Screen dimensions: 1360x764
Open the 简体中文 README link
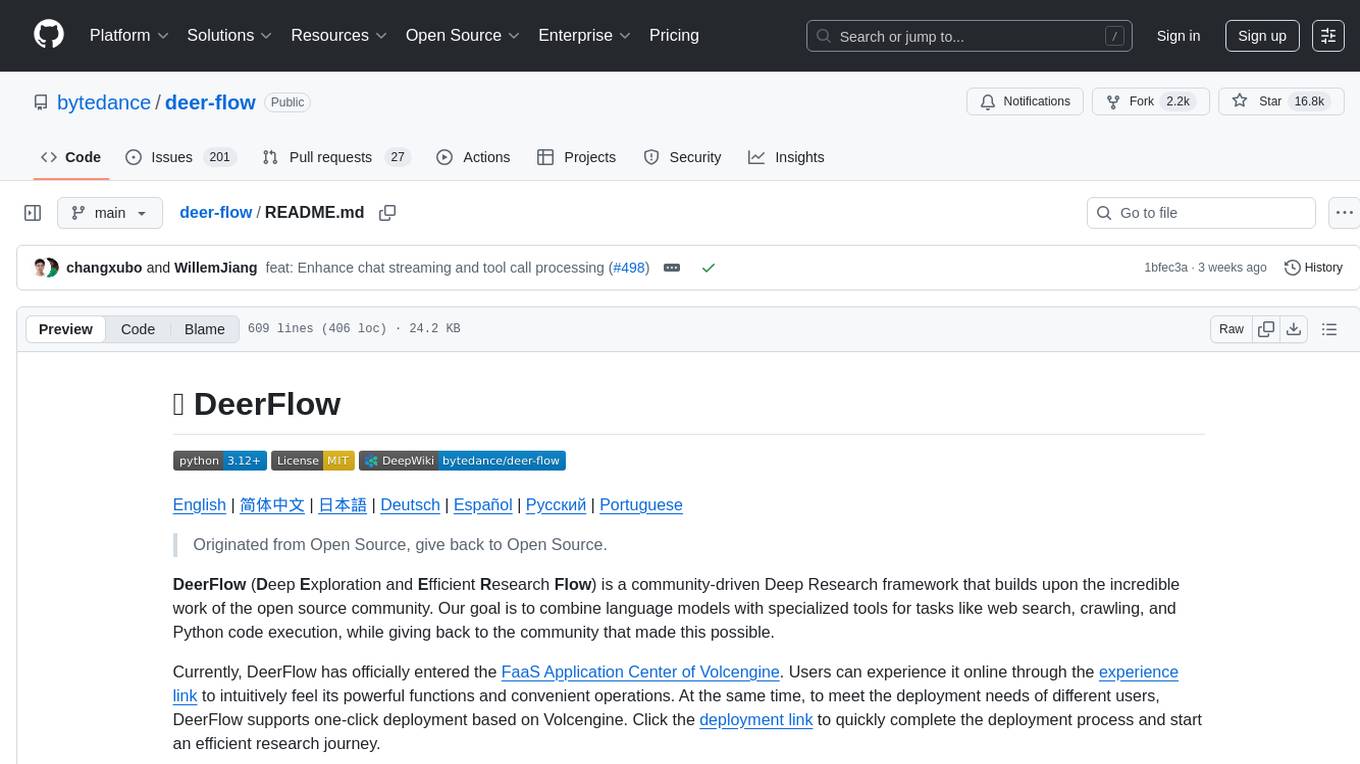pos(272,505)
